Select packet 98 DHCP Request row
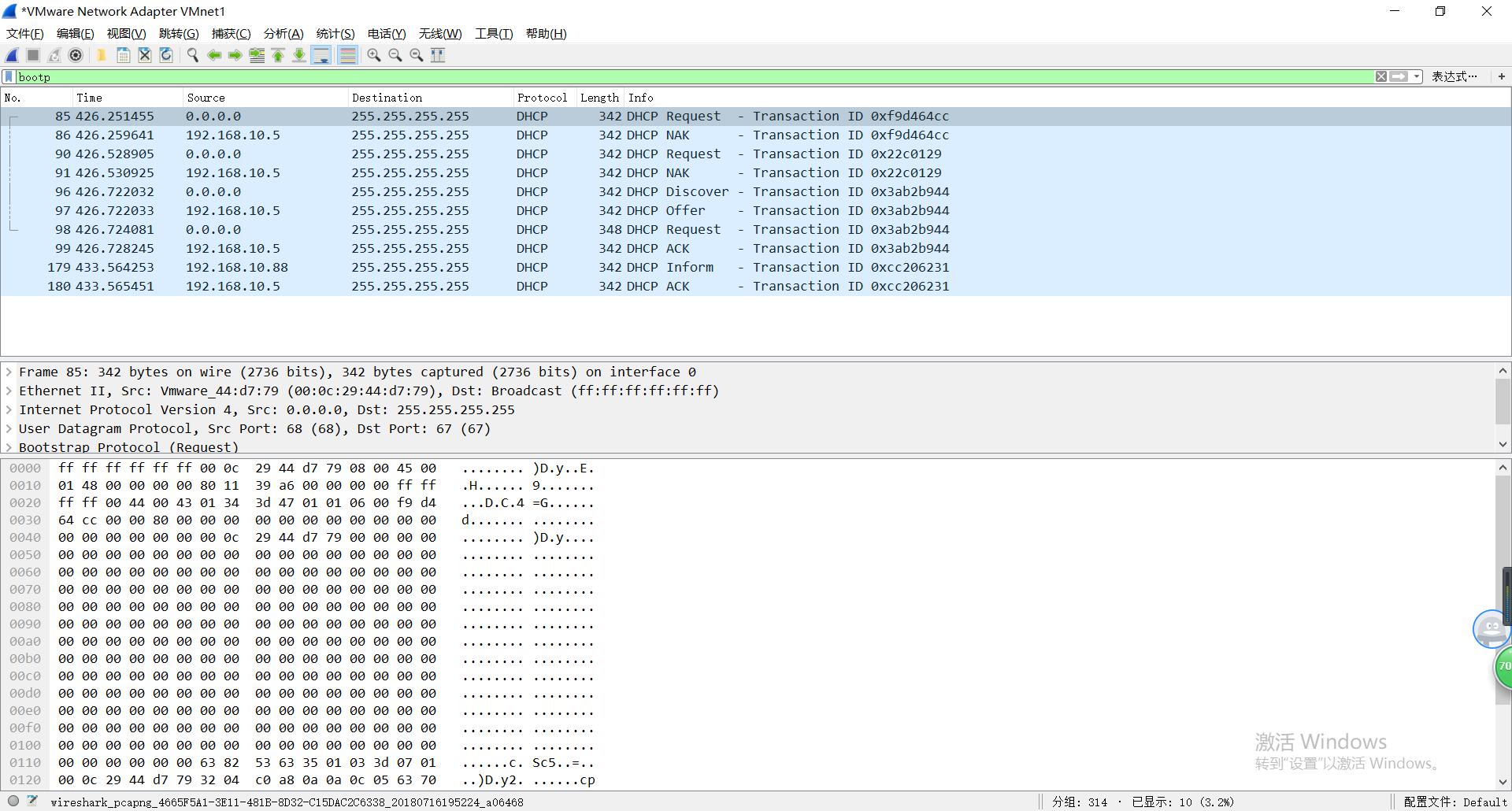 (755, 229)
